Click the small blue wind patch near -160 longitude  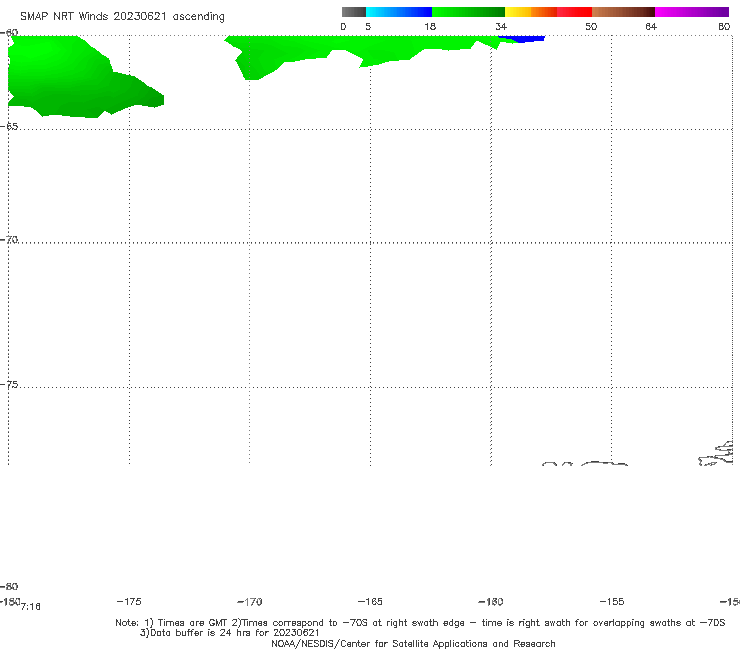click(522, 39)
